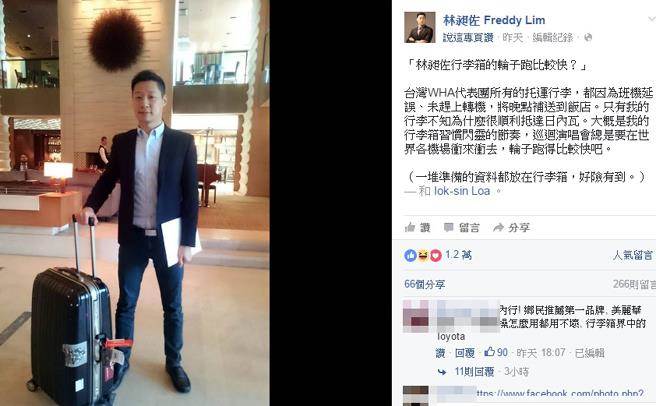Screen dimensions: 656x406
Task: Expand the 11則回覆 replies thread
Action: 474,371
